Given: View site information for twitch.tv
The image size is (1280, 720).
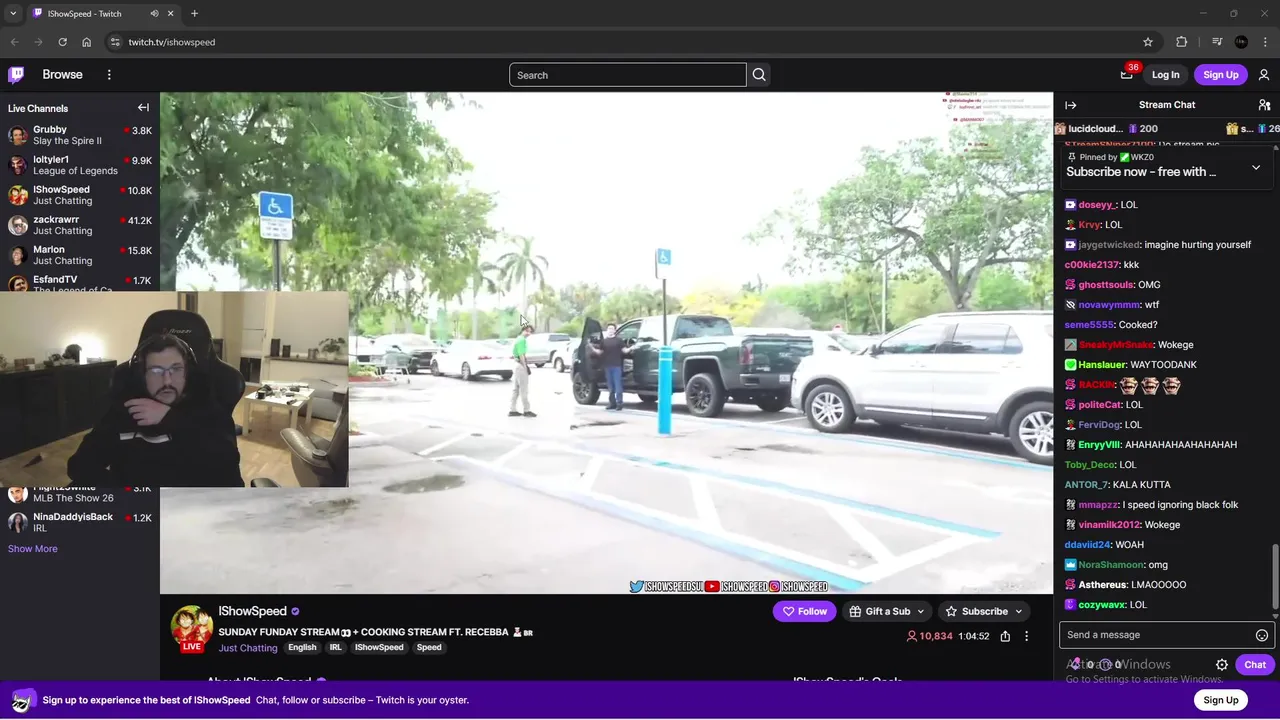Looking at the screenshot, I should pyautogui.click(x=115, y=42).
